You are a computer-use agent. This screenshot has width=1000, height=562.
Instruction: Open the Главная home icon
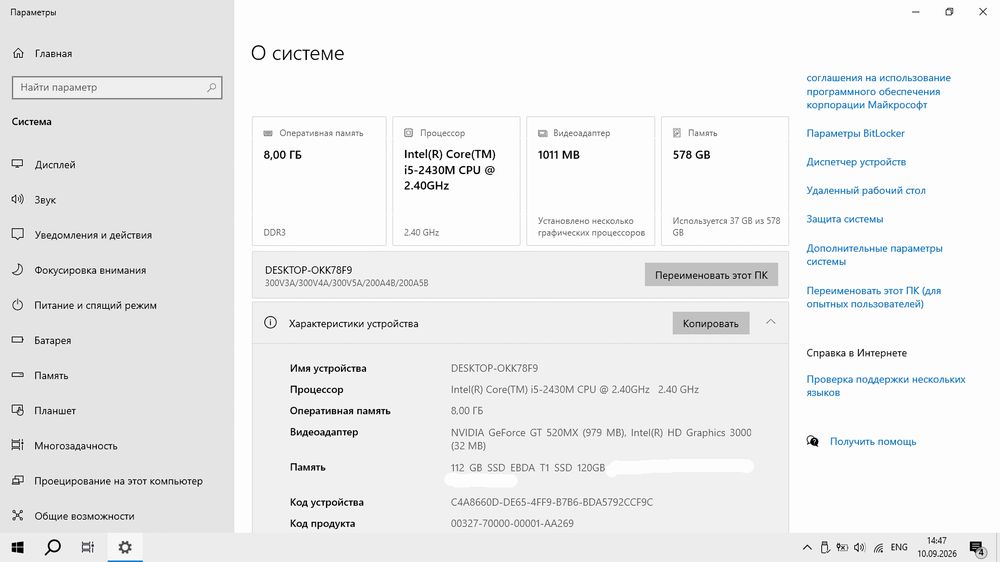pos(18,54)
